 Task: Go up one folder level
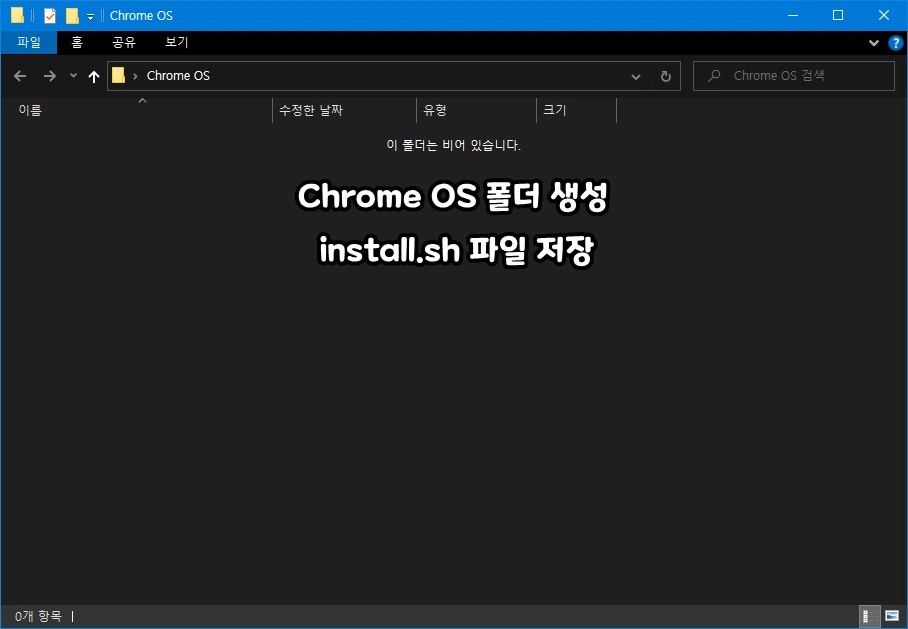point(94,76)
